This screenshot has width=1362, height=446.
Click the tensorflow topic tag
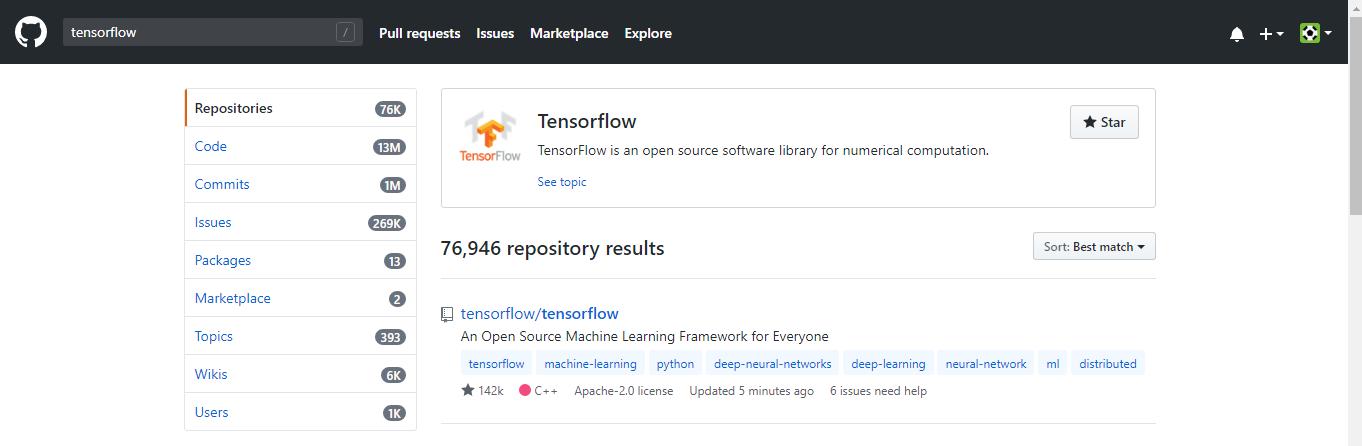pos(497,364)
